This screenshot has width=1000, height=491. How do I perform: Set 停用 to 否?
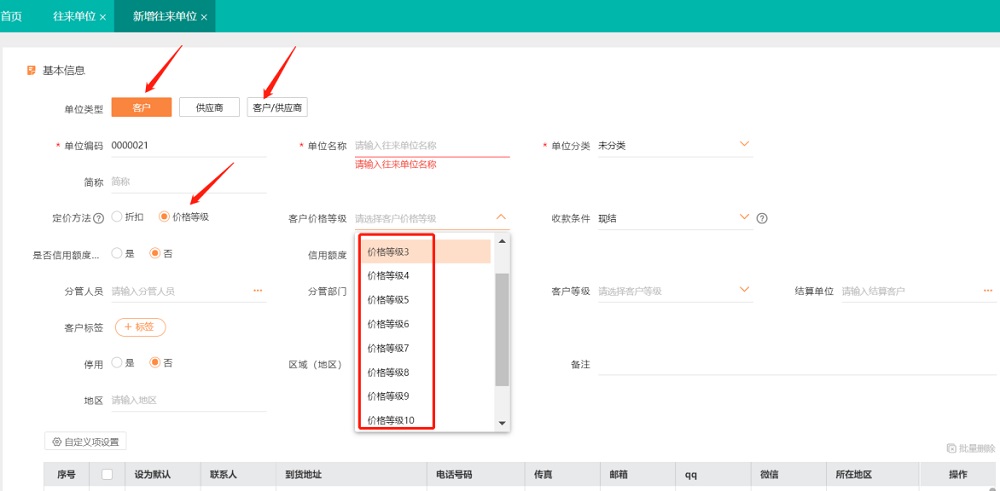(x=155, y=362)
